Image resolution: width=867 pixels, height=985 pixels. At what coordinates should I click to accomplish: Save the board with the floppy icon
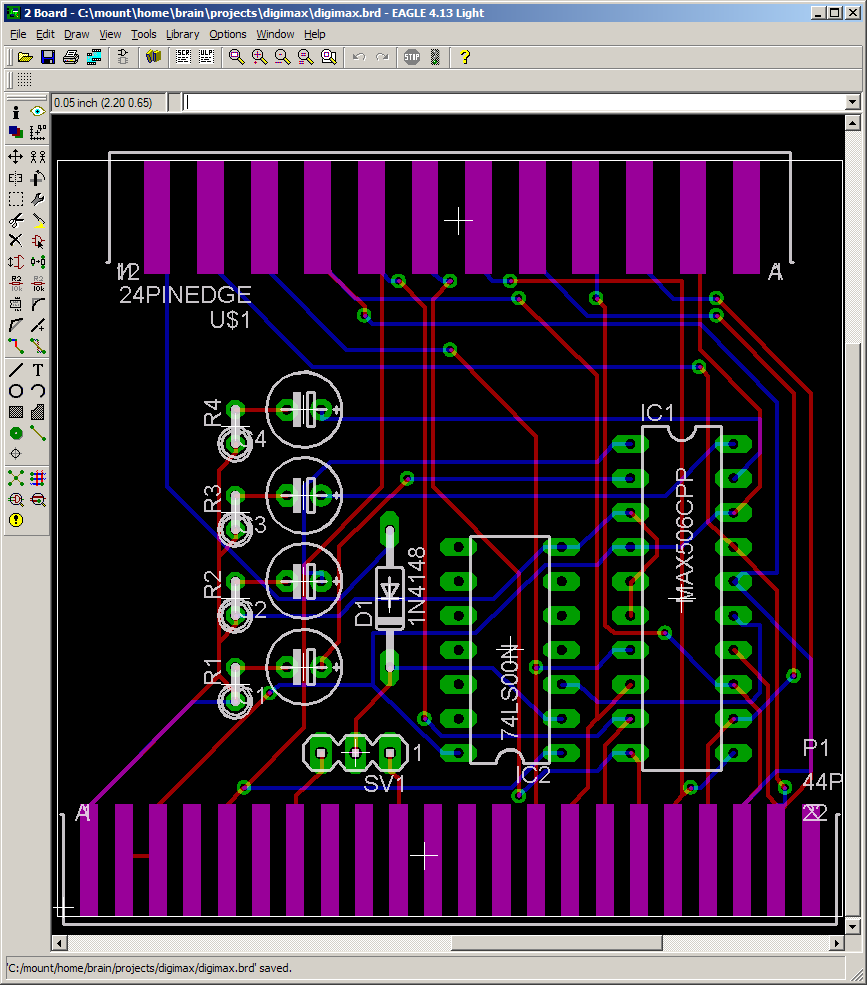[48, 57]
